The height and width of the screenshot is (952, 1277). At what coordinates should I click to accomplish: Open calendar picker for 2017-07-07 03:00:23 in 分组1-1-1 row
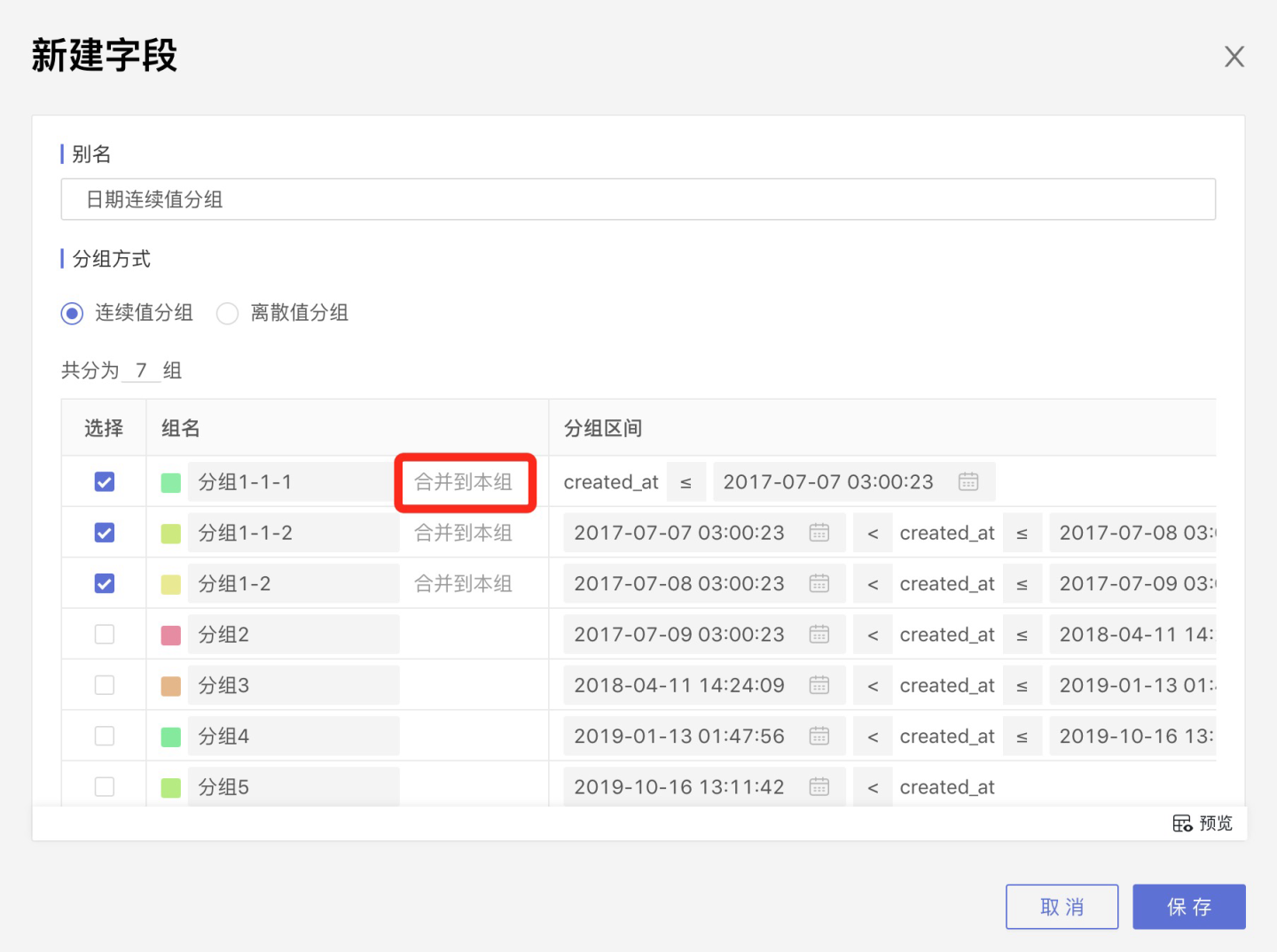pos(968,481)
